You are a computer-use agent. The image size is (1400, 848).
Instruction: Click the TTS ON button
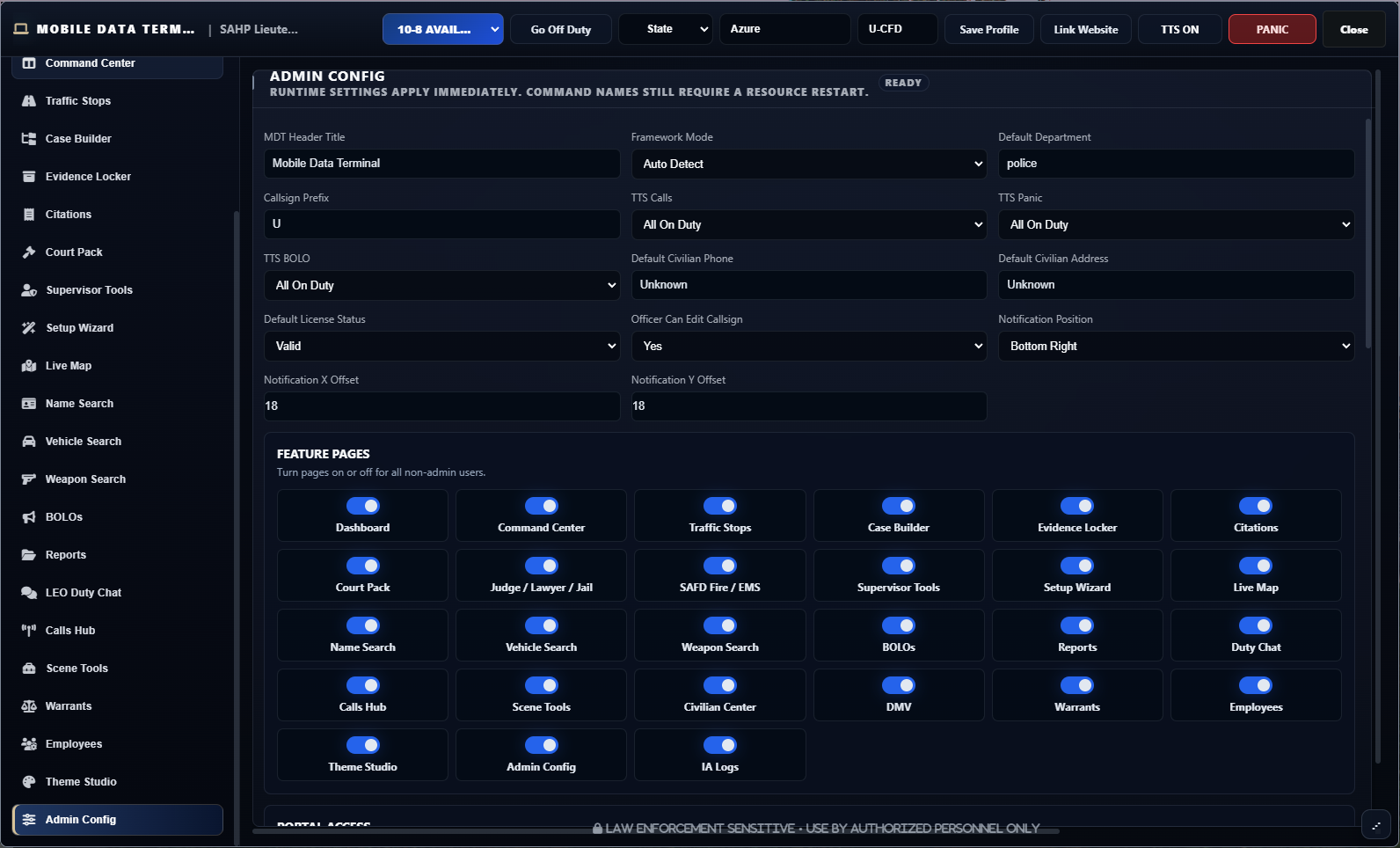(1180, 29)
